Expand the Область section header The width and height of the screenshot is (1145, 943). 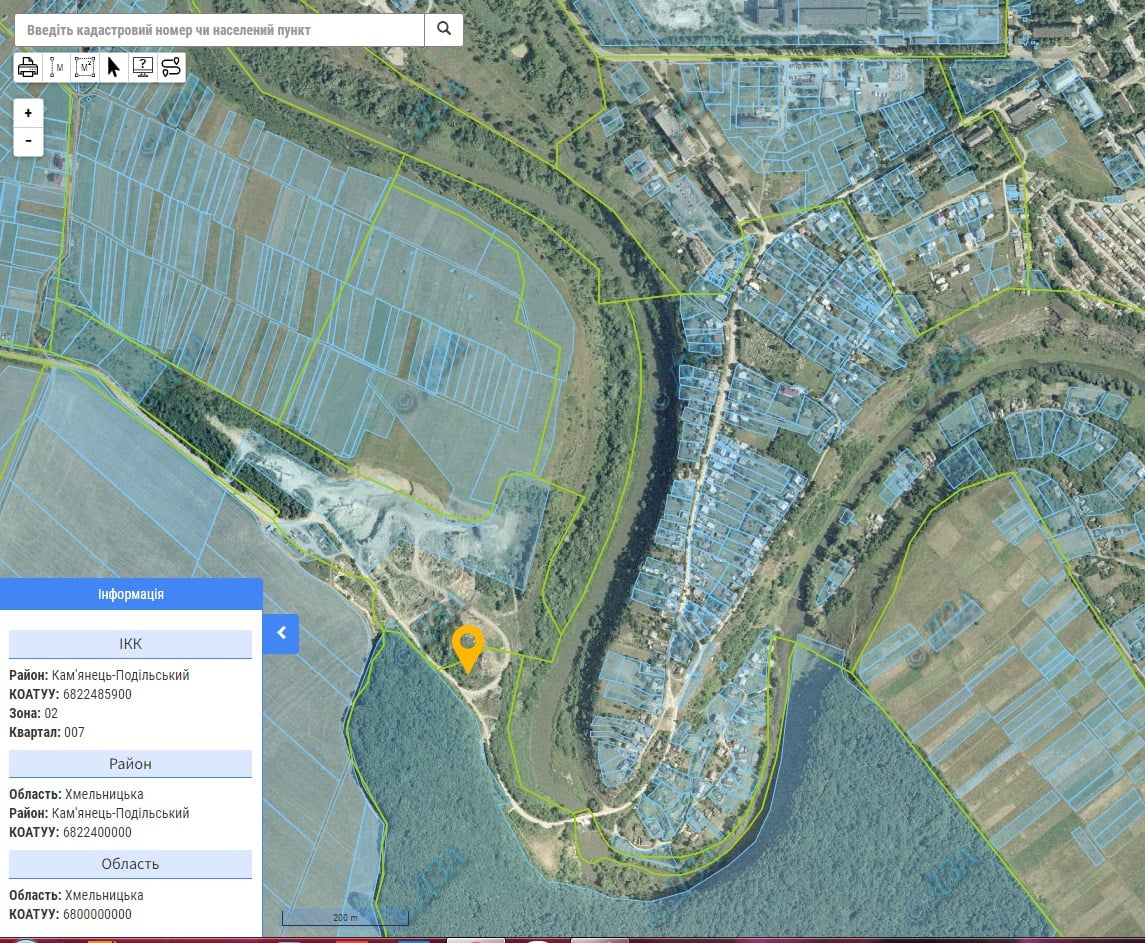[x=130, y=864]
